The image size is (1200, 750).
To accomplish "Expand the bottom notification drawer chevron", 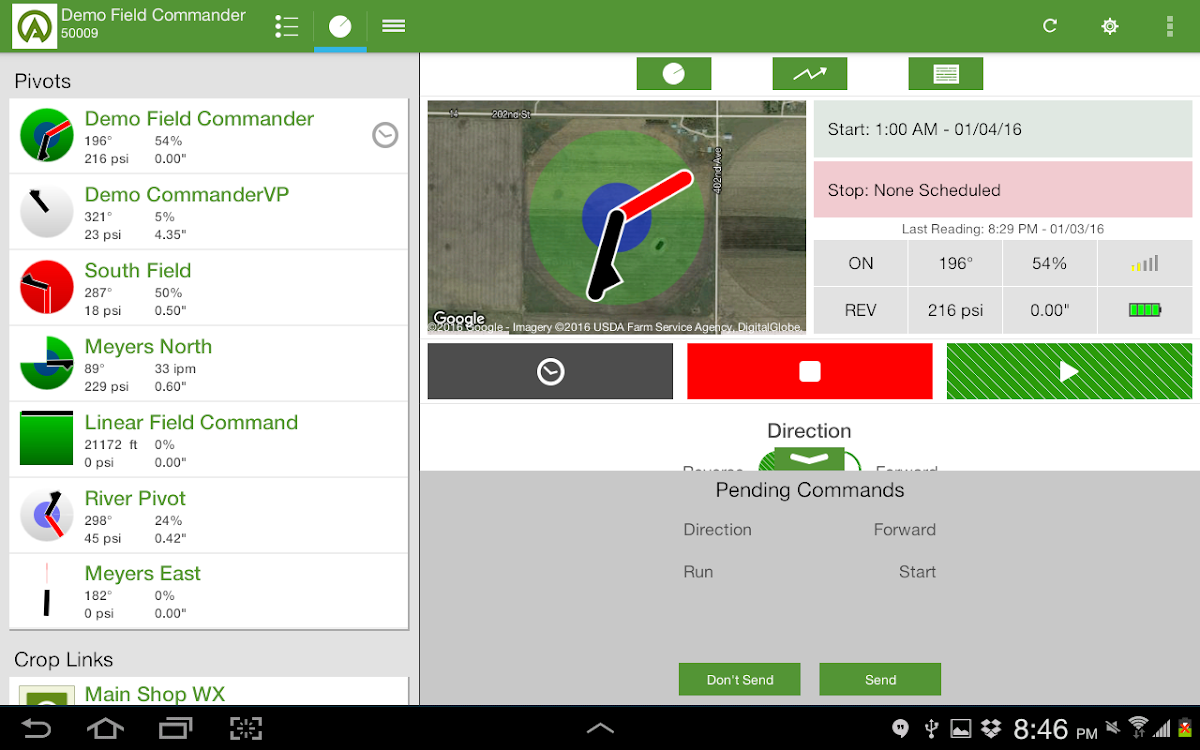I will [x=600, y=728].
